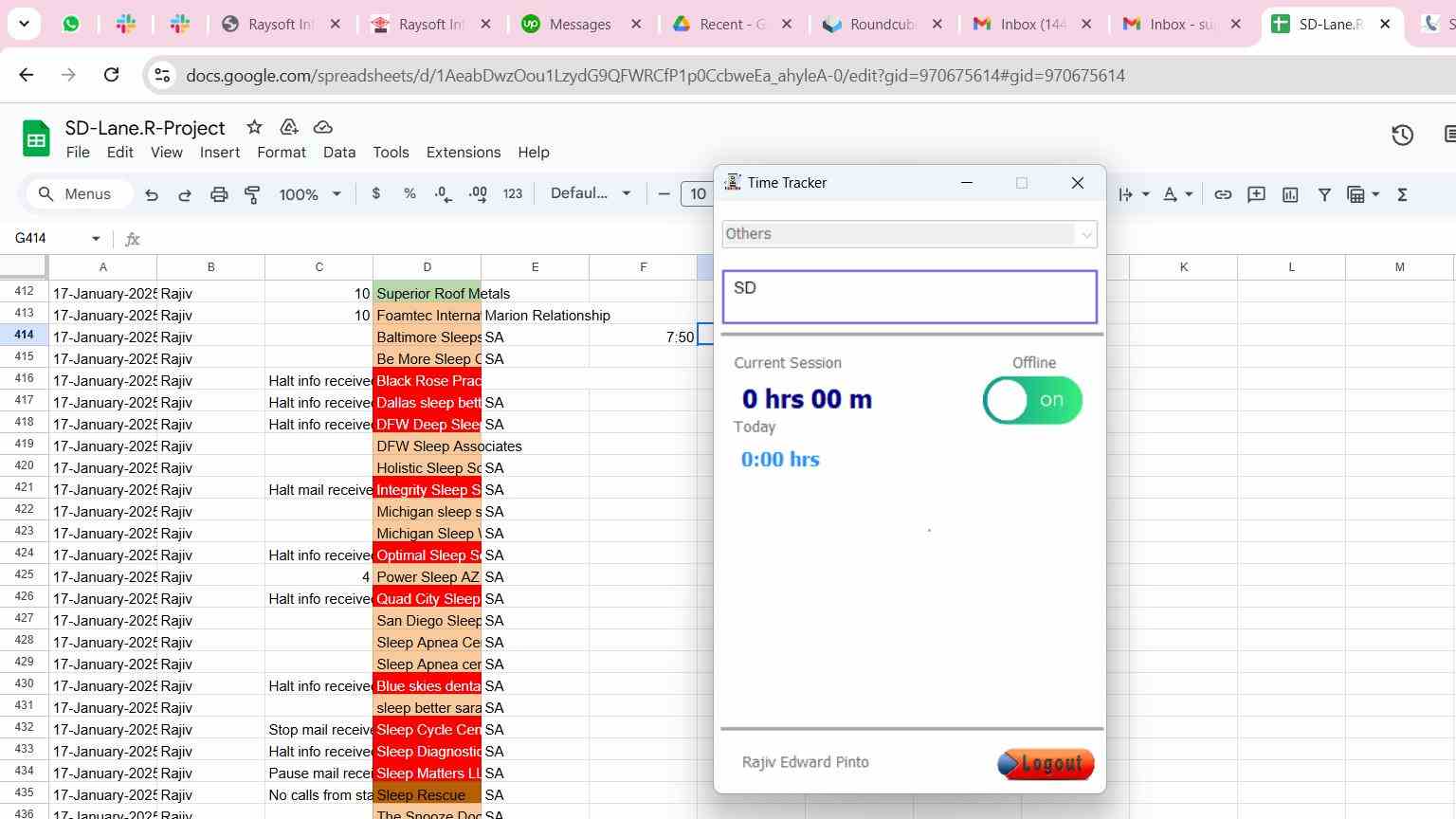Open the Tools menu
The width and height of the screenshot is (1456, 819).
pos(391,152)
